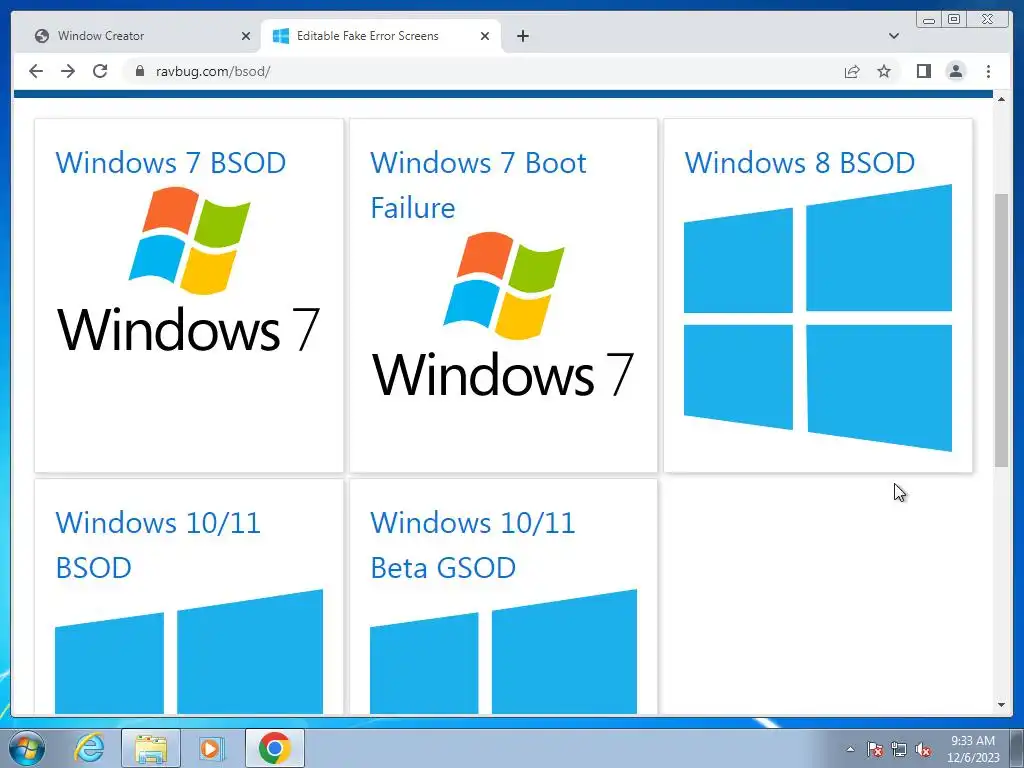The image size is (1024, 768).
Task: Open the Chrome profile avatar
Action: click(x=955, y=71)
